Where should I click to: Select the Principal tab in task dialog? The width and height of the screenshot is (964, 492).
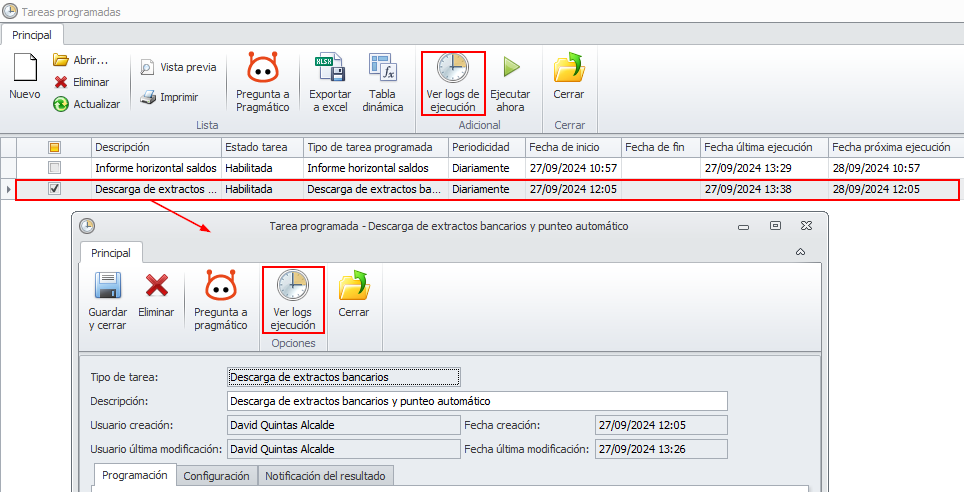click(111, 253)
